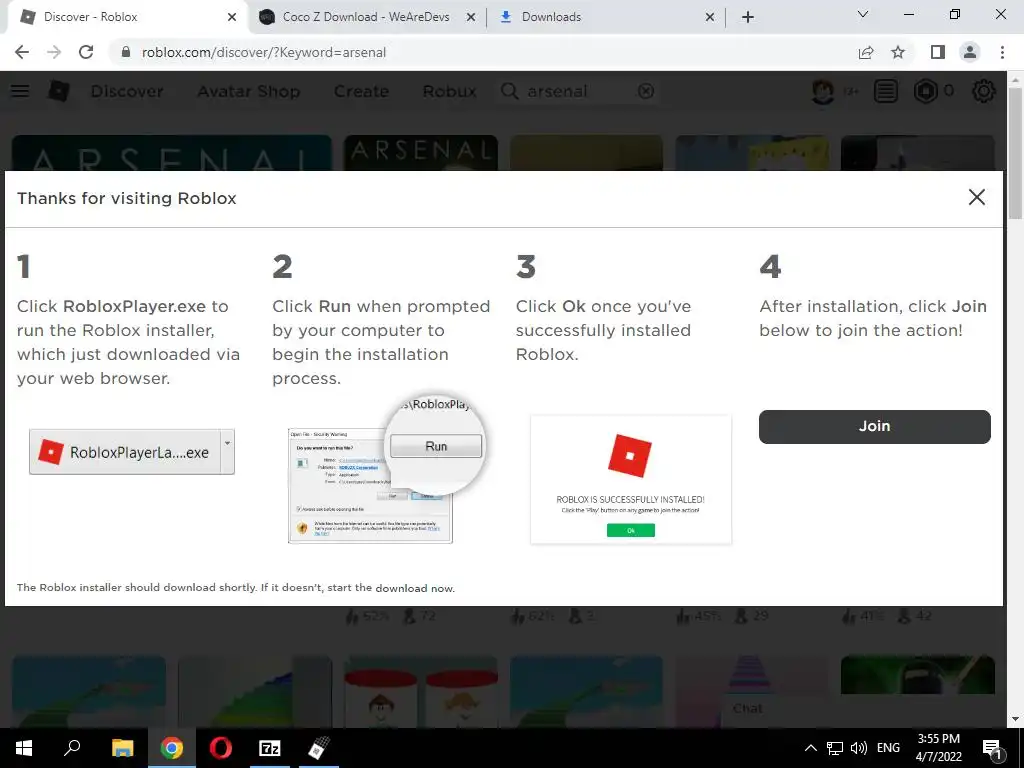Switch to the Downloads tab
The image size is (1024, 768).
pos(606,17)
